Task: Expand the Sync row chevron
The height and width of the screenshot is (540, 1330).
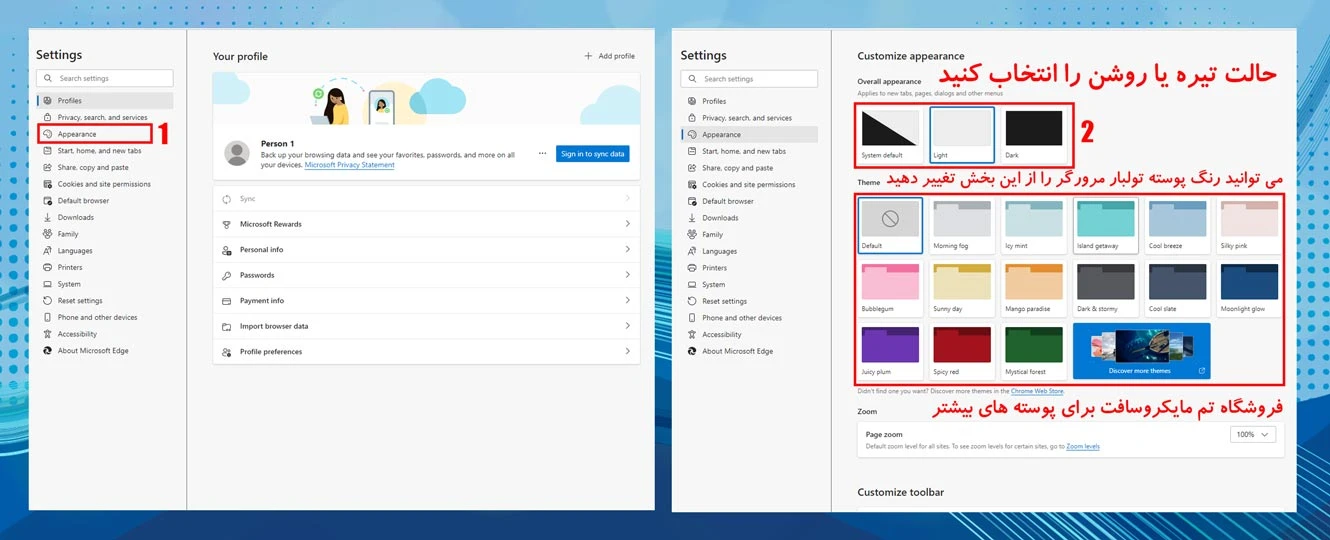Action: coord(628,199)
